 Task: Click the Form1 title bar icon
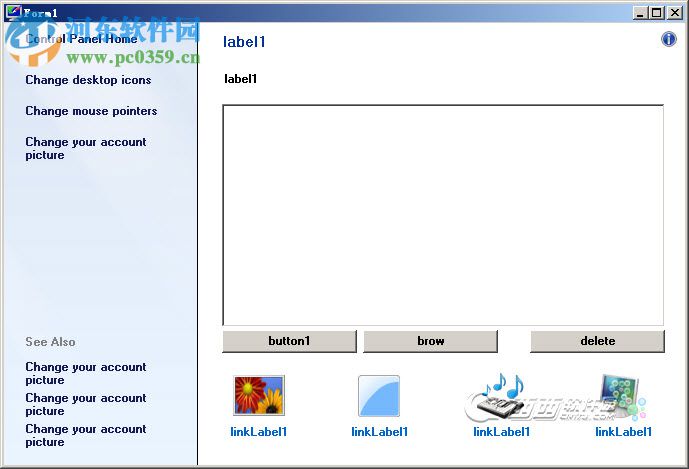click(x=13, y=12)
